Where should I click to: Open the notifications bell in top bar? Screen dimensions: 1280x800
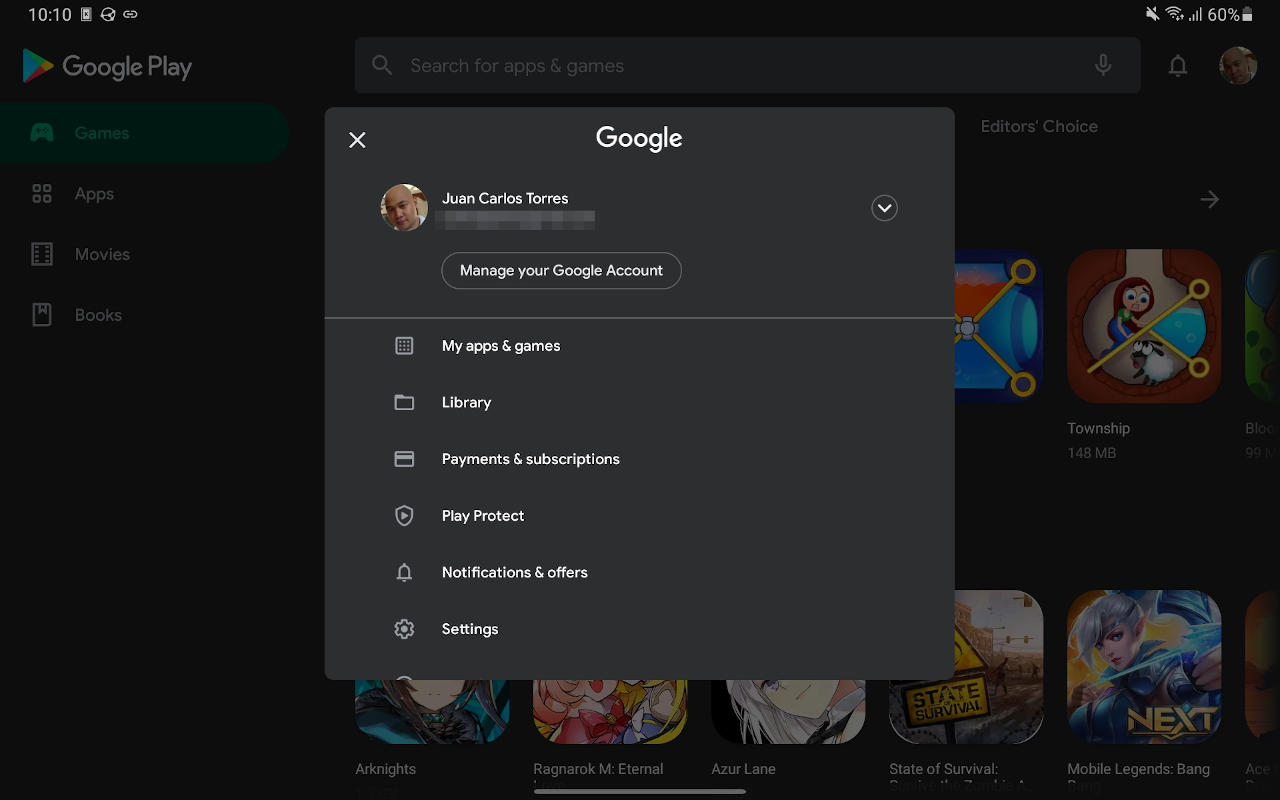tap(1178, 66)
